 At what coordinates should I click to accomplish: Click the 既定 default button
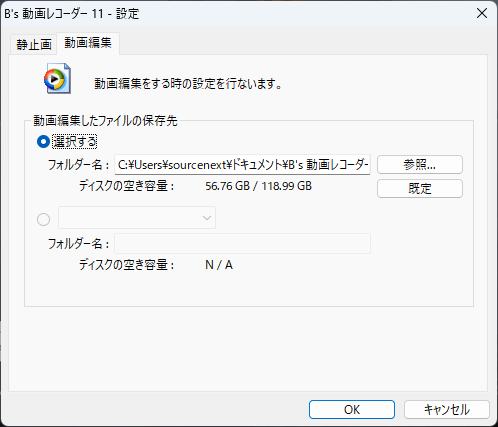pos(420,189)
